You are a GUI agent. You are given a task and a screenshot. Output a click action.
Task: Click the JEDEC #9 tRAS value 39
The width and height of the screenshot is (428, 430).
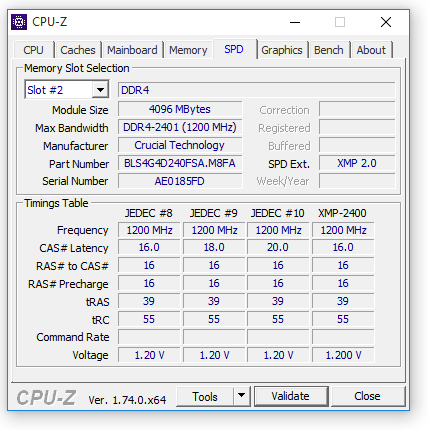214,301
